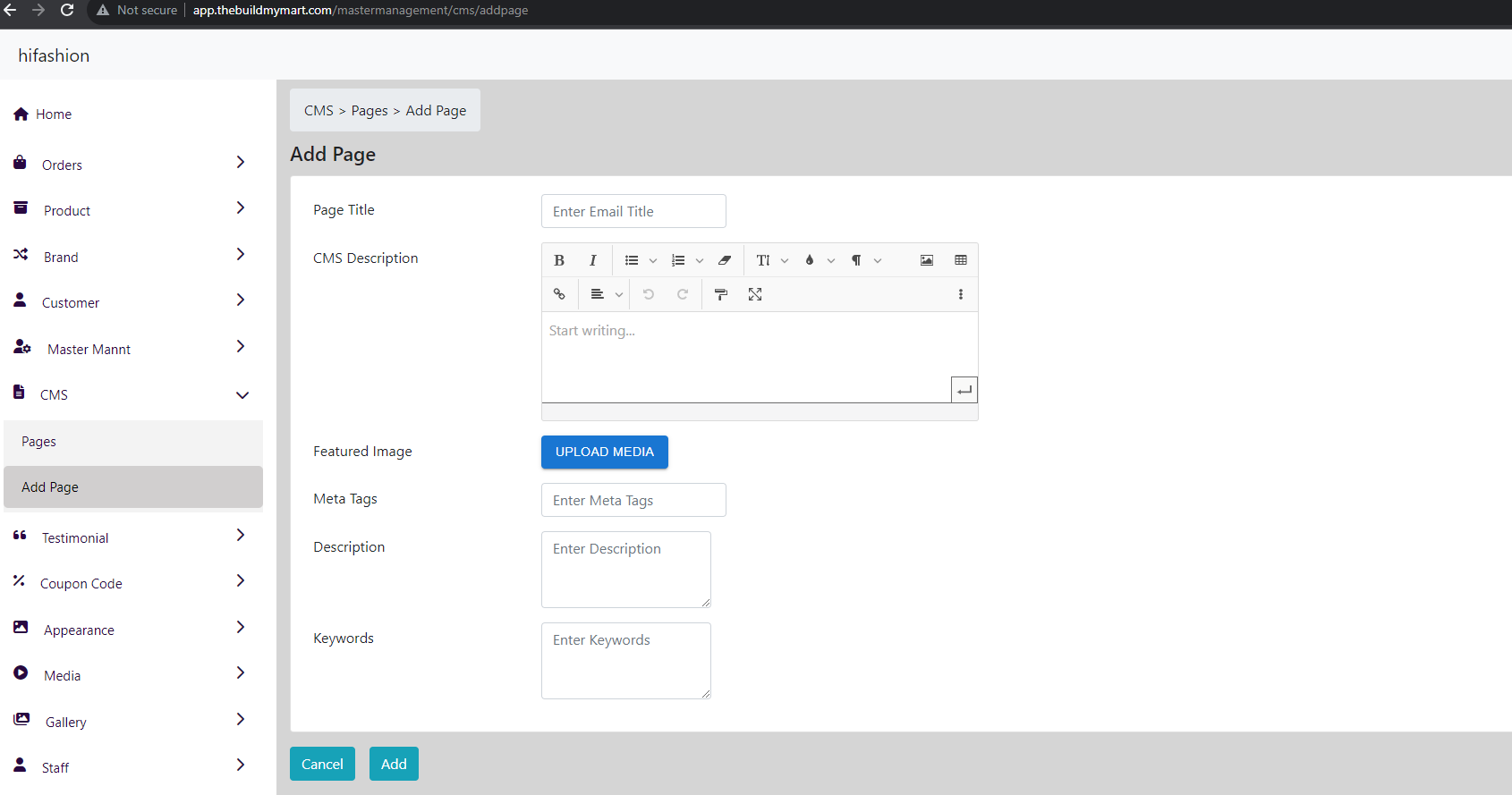Open the font size tool
The height and width of the screenshot is (795, 1512).
pos(763,260)
